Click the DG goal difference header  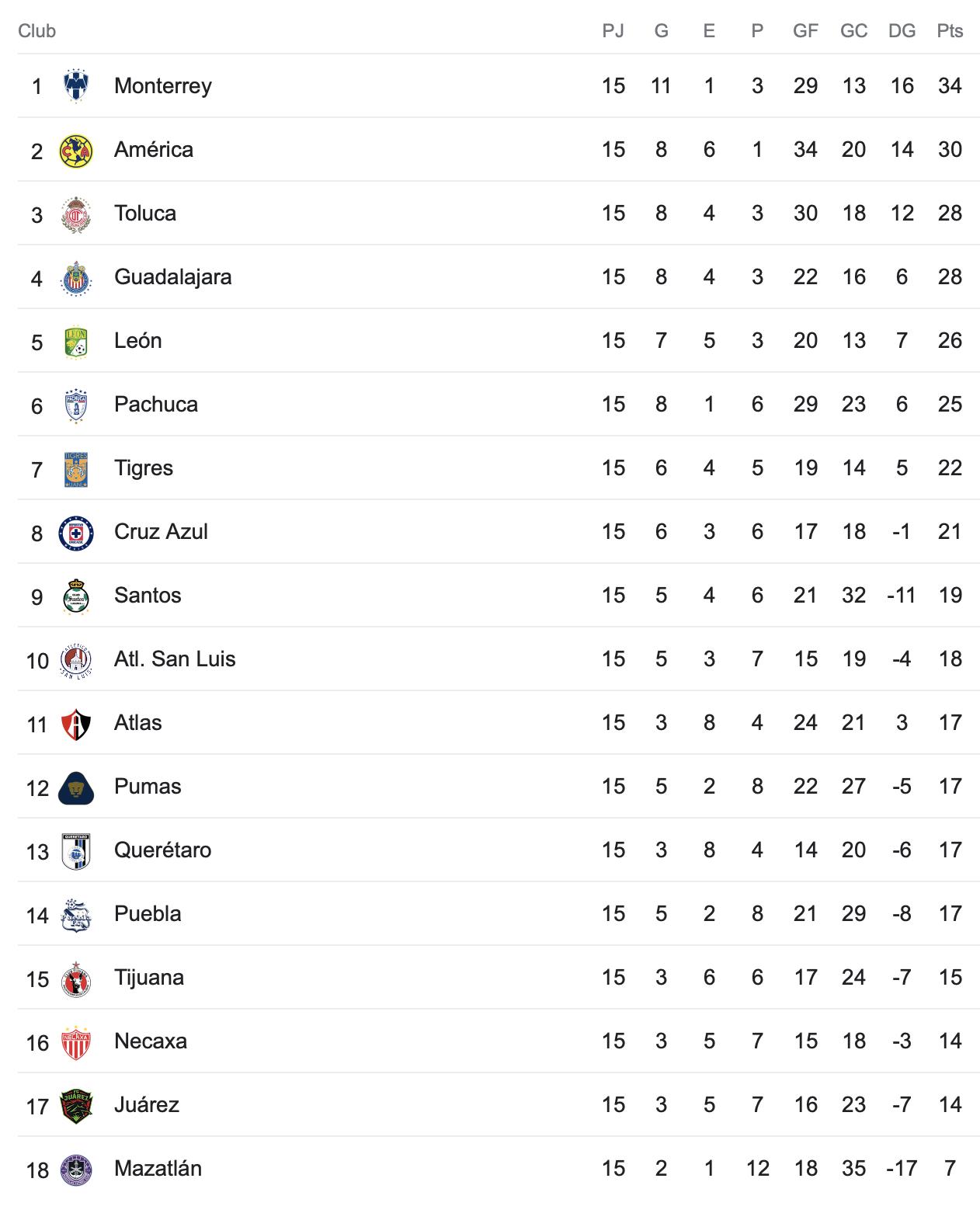pyautogui.click(x=902, y=31)
